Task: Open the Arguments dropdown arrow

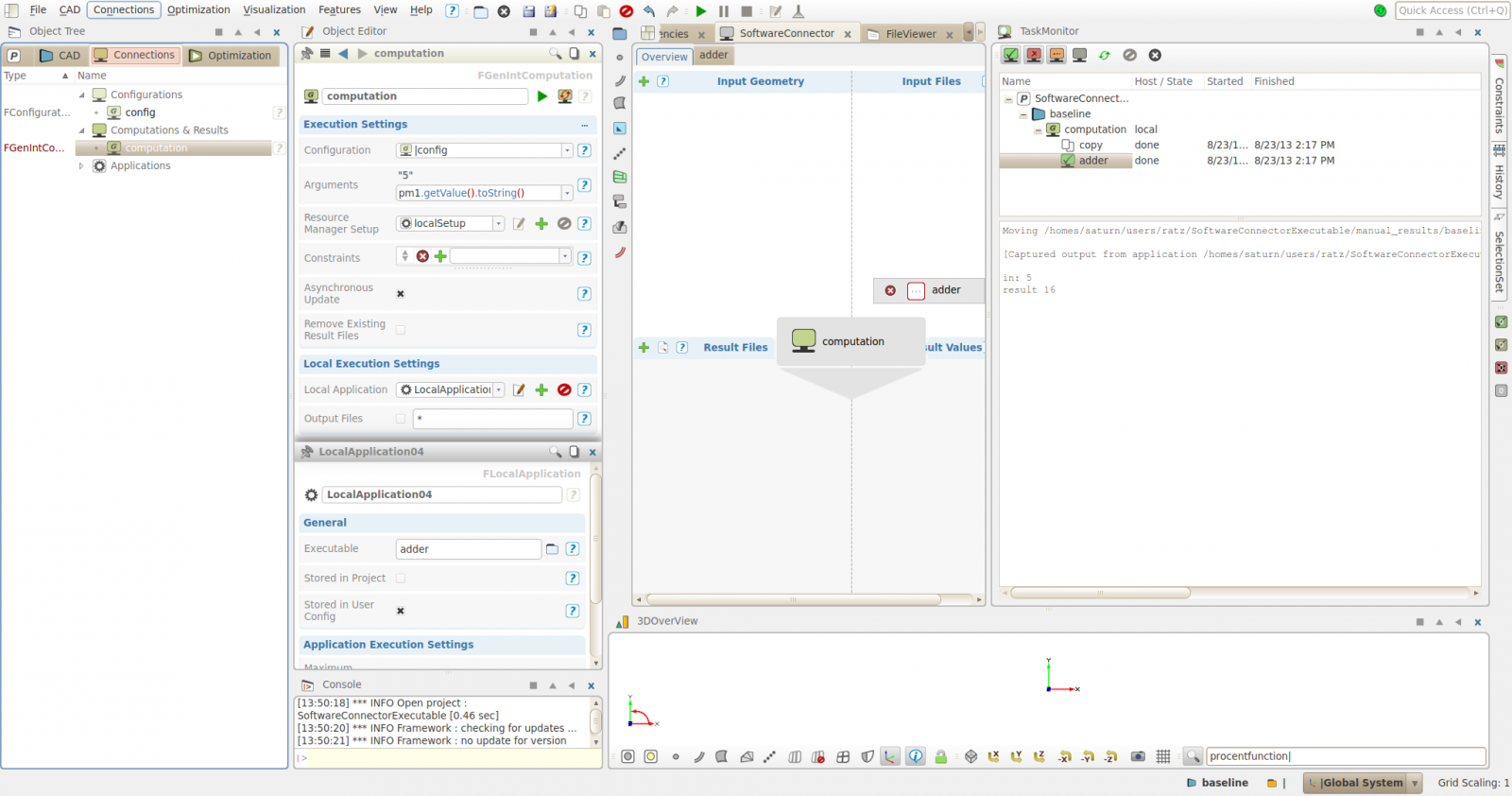Action: click(567, 193)
